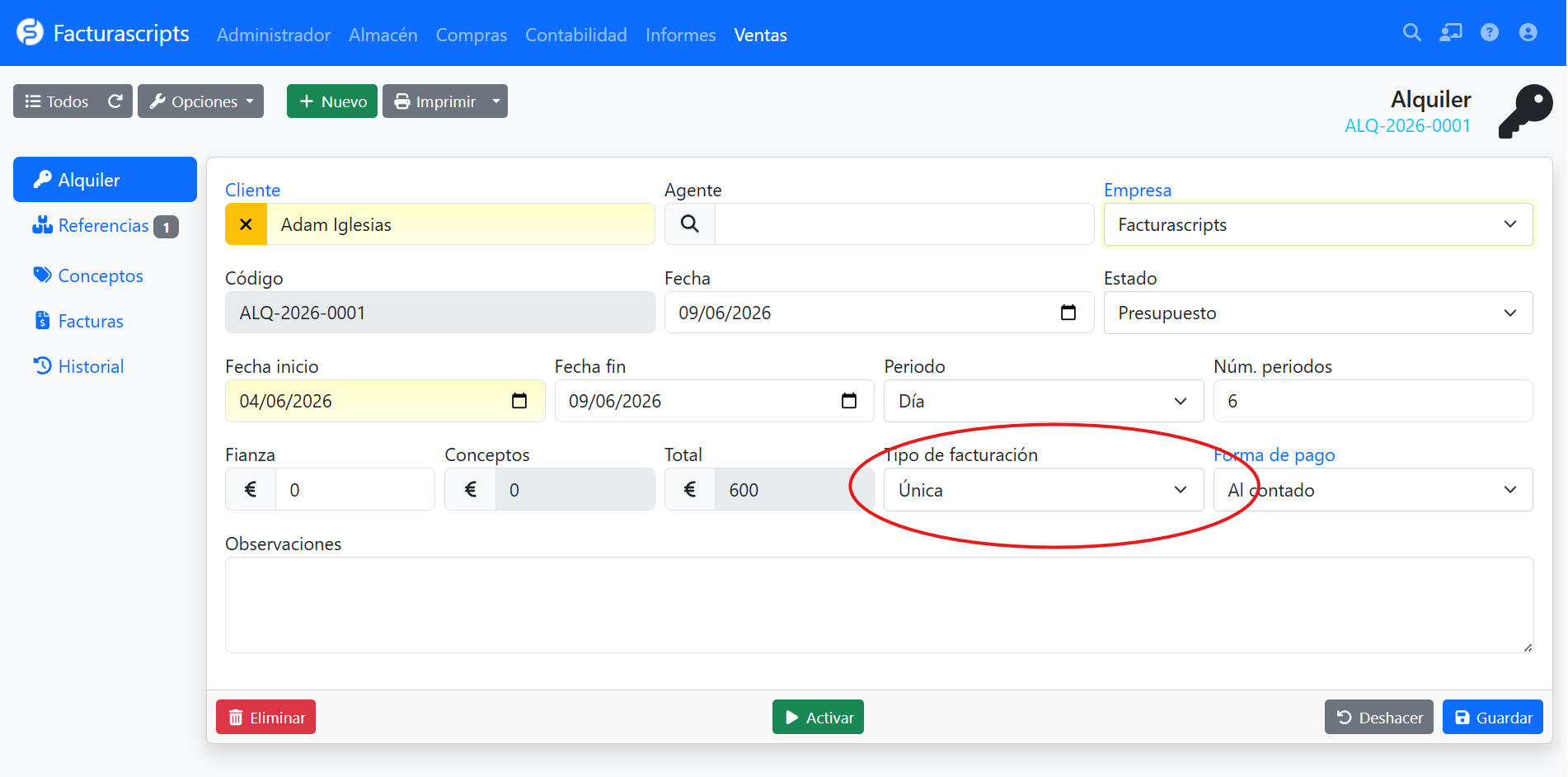This screenshot has height=777, width=1568.
Task: Open the Contabilidad menu
Action: click(x=576, y=35)
